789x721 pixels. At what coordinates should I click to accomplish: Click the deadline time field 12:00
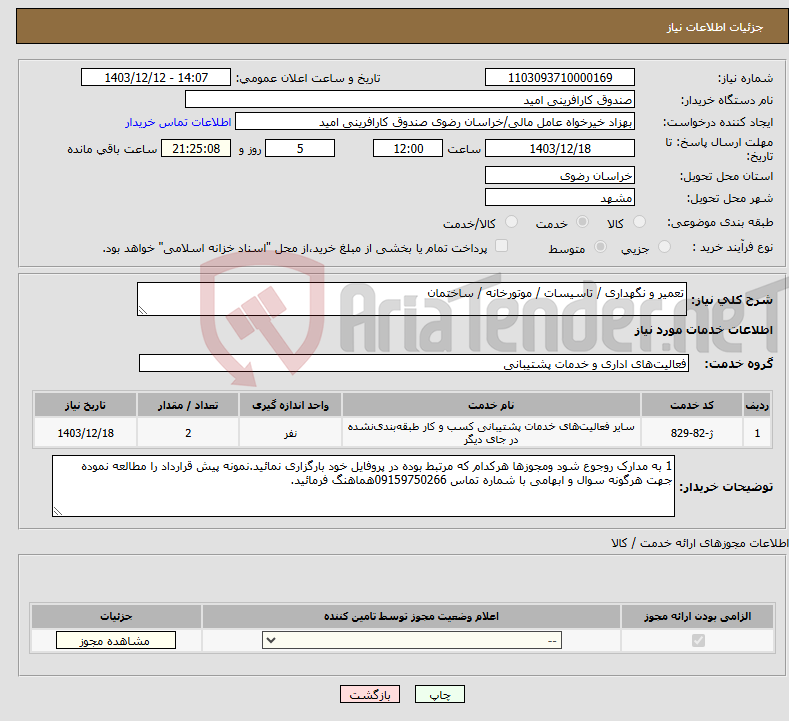[x=408, y=148]
